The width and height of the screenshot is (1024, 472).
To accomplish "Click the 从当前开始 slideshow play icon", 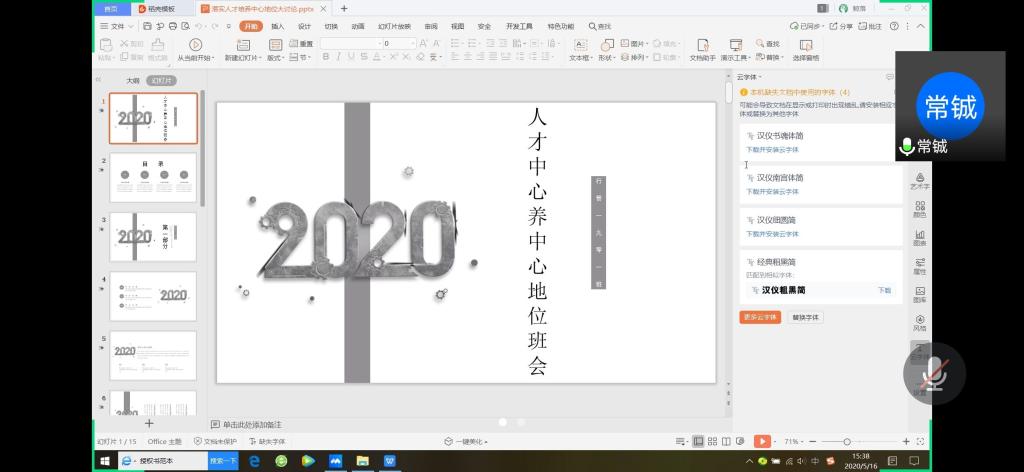I will tap(195, 45).
